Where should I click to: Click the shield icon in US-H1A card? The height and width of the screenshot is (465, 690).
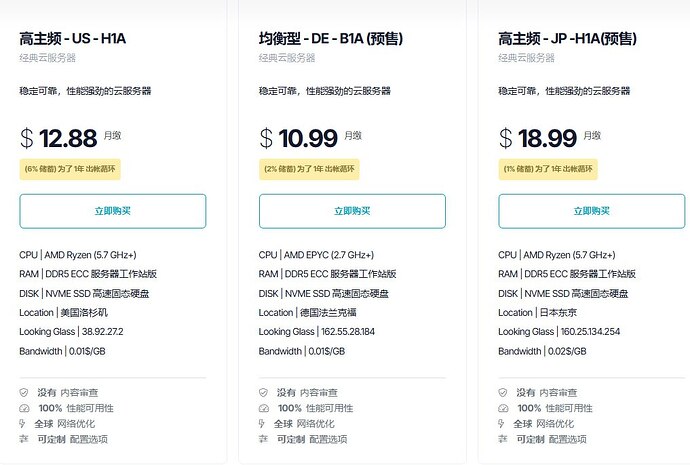24,392
